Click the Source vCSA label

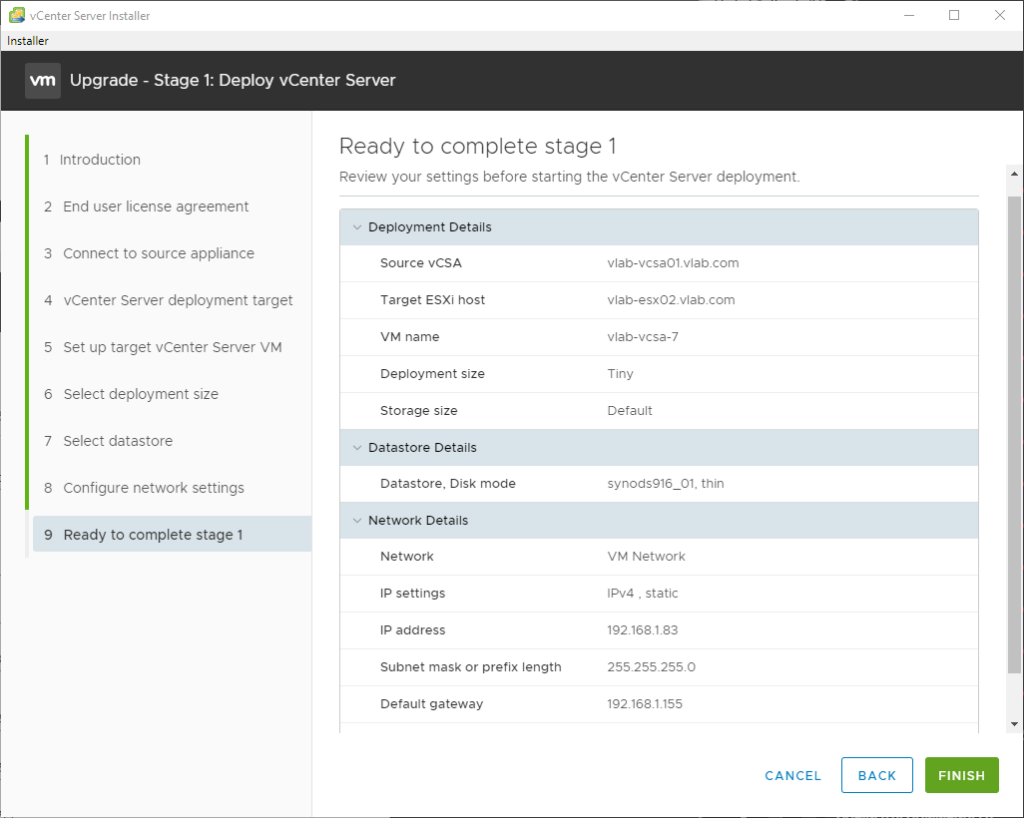(x=421, y=263)
